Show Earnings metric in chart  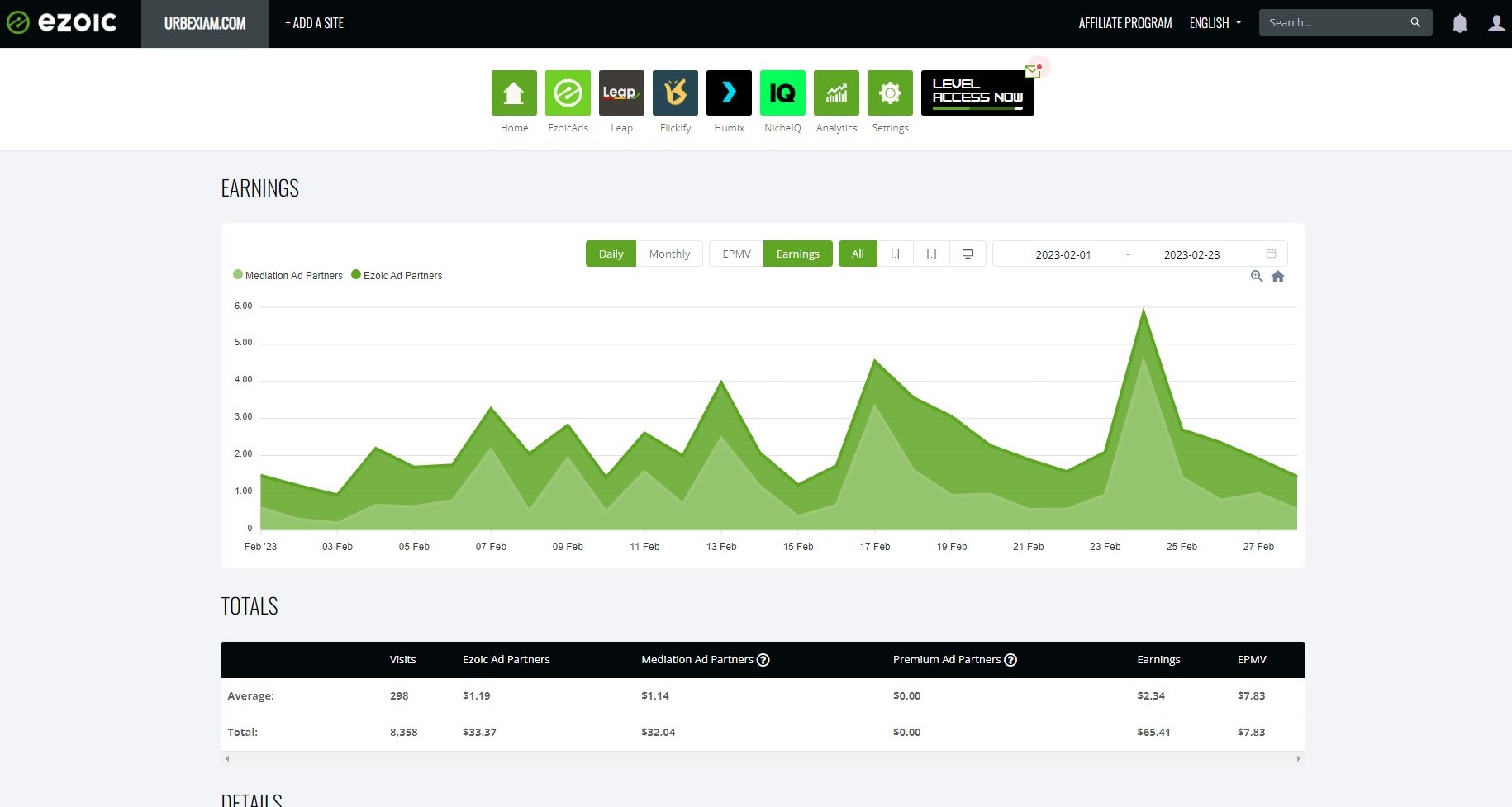pos(797,254)
